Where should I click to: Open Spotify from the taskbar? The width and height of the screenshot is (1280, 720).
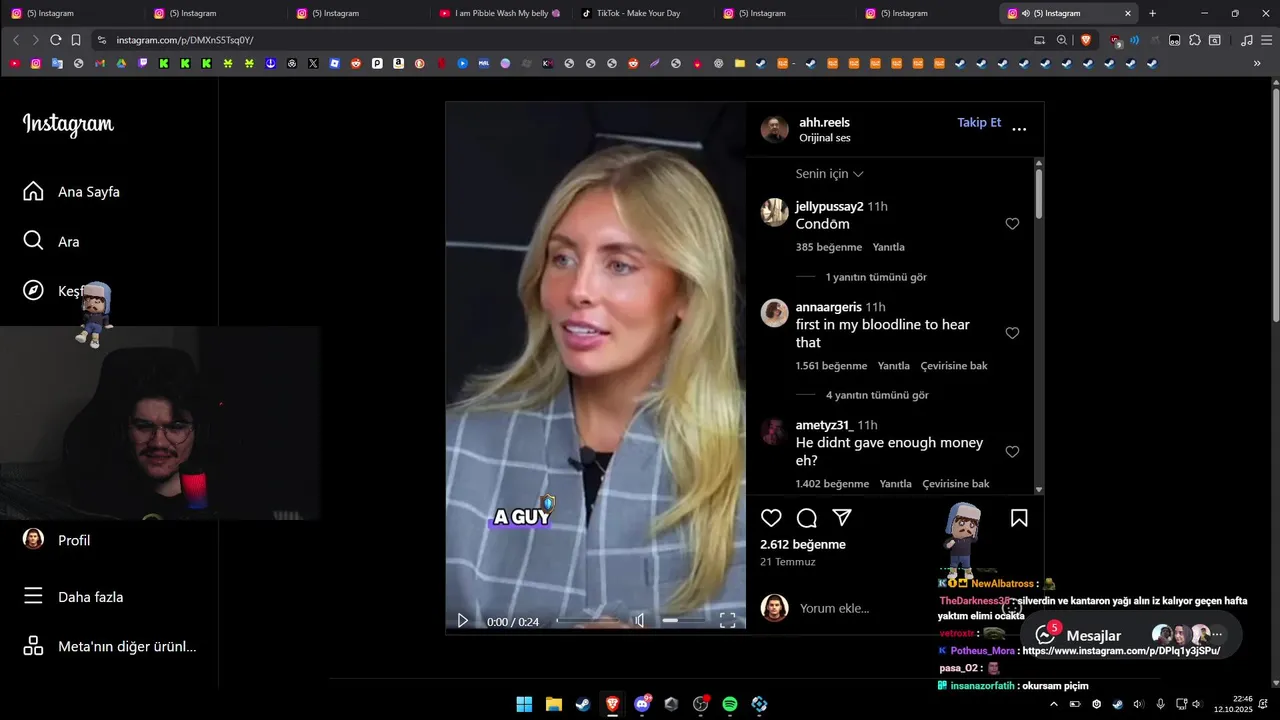click(x=730, y=704)
